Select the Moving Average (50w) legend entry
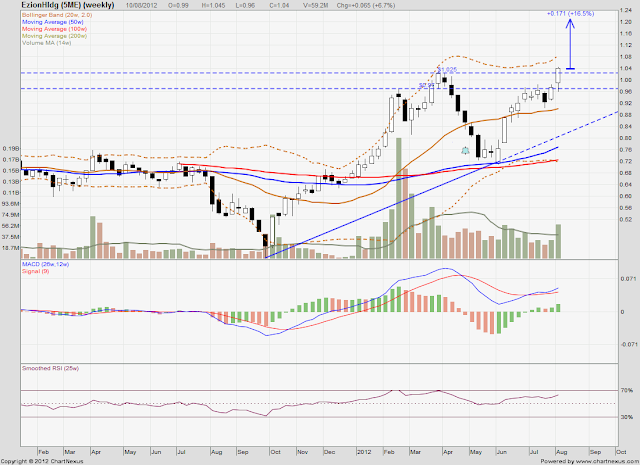This screenshot has height=465, width=640. click(53, 22)
